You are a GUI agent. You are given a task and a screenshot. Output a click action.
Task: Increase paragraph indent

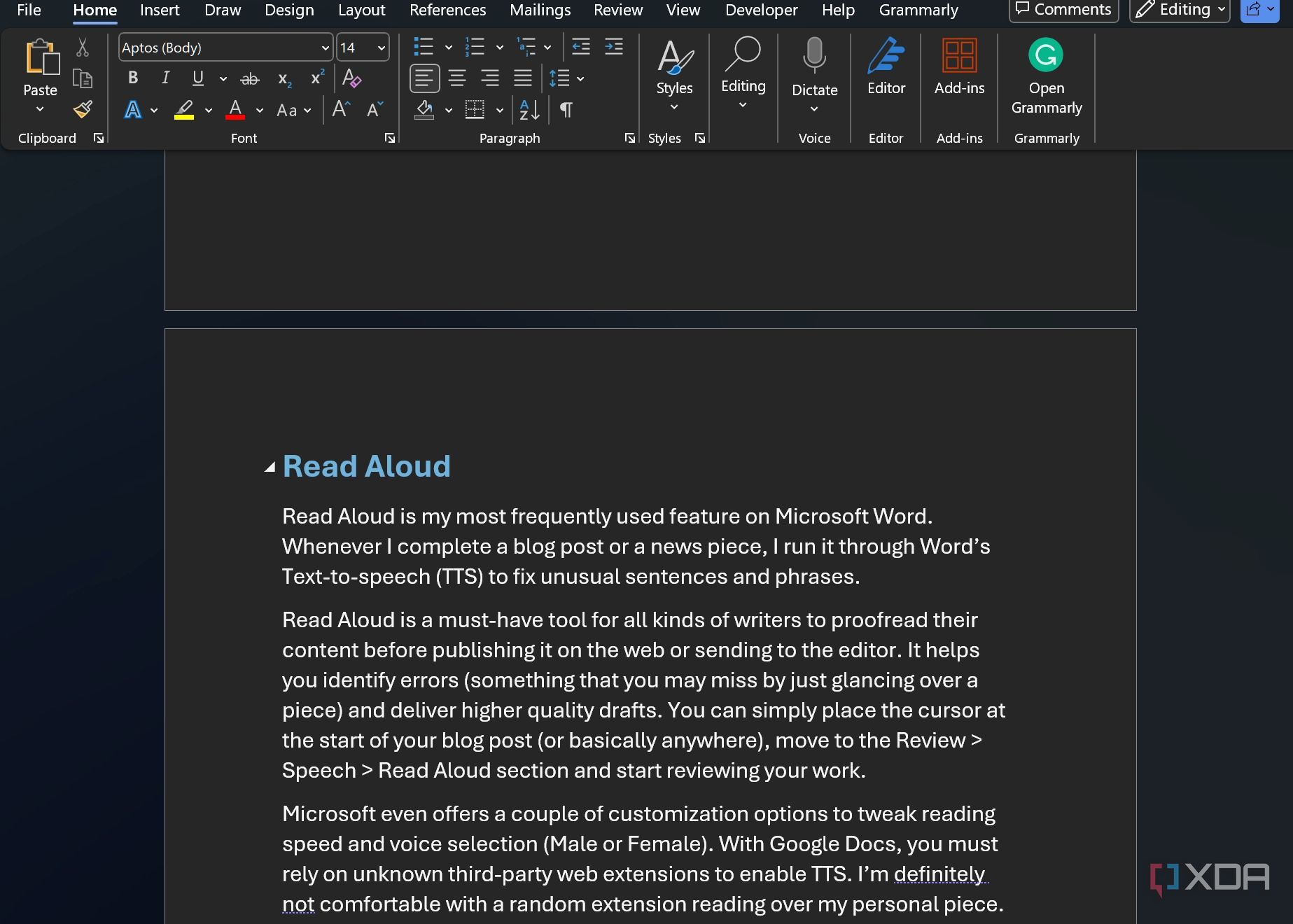[x=614, y=47]
